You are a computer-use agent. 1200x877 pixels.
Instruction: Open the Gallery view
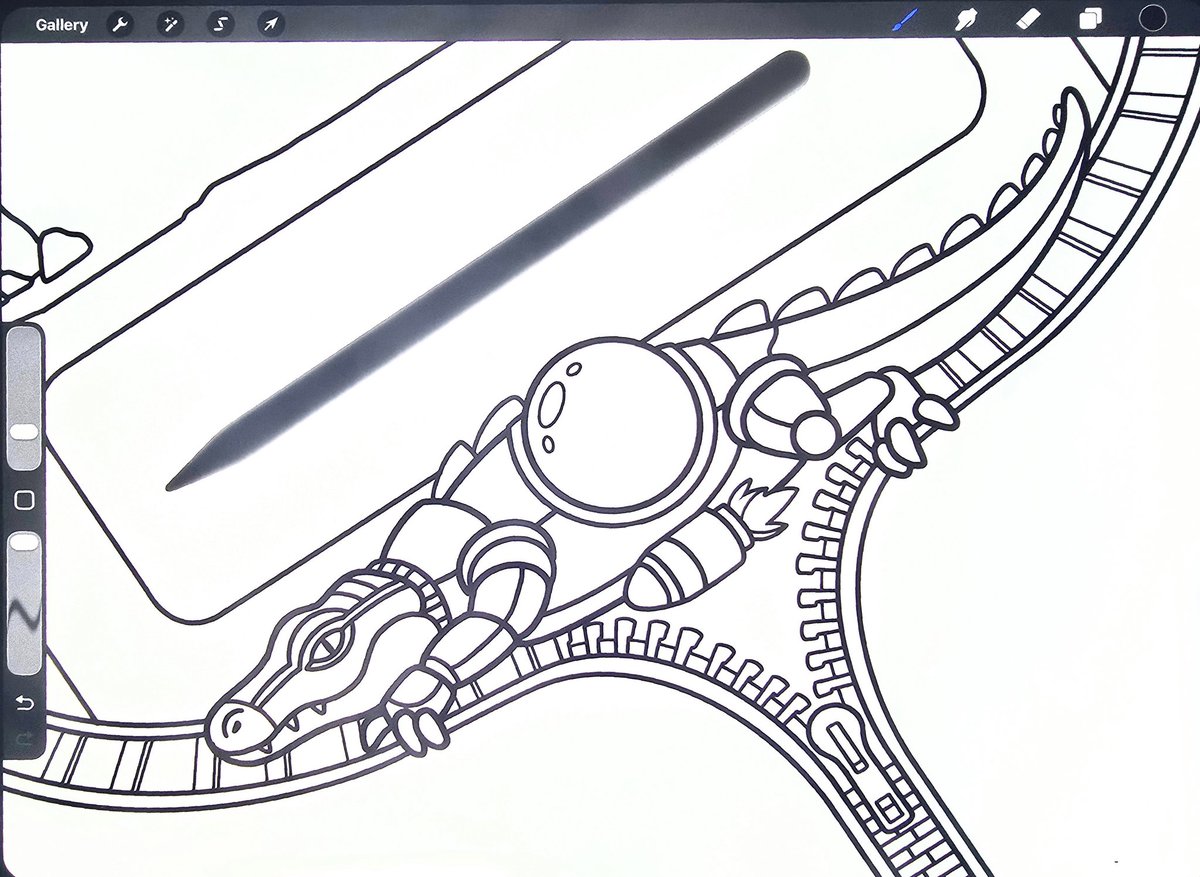click(x=61, y=24)
